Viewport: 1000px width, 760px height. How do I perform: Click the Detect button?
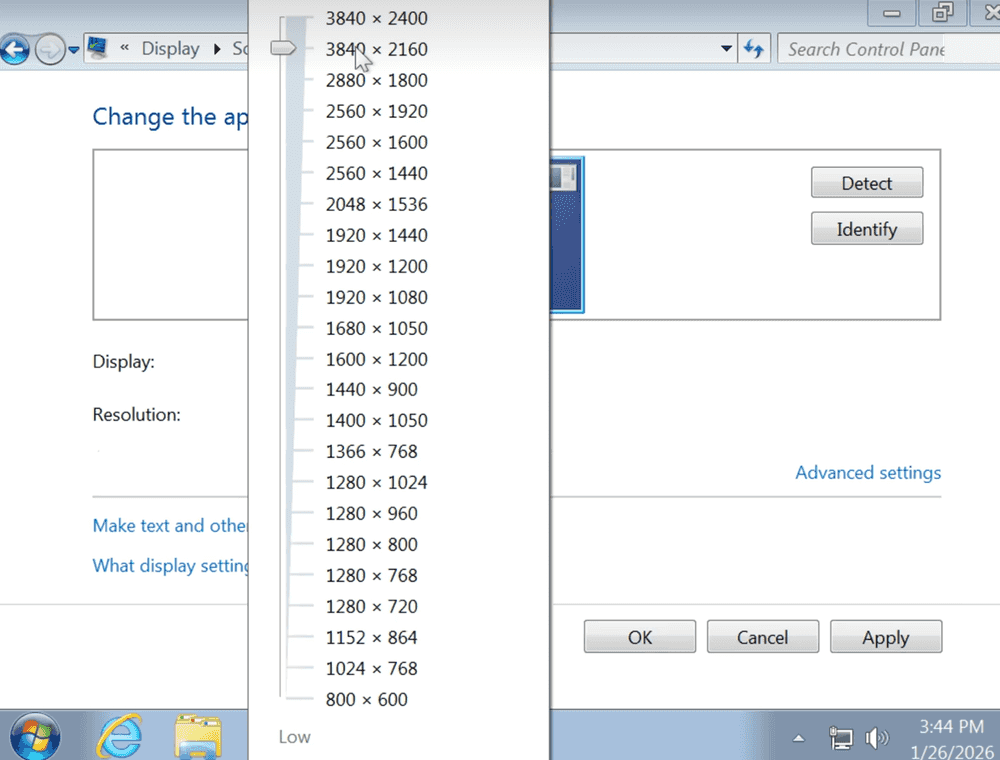(x=866, y=183)
